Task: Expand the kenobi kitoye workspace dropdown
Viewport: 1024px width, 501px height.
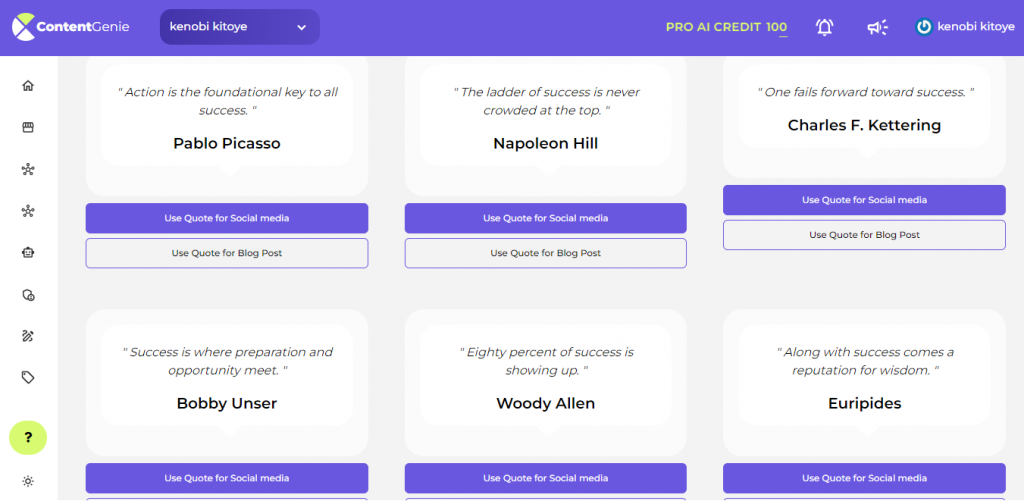Action: 240,27
